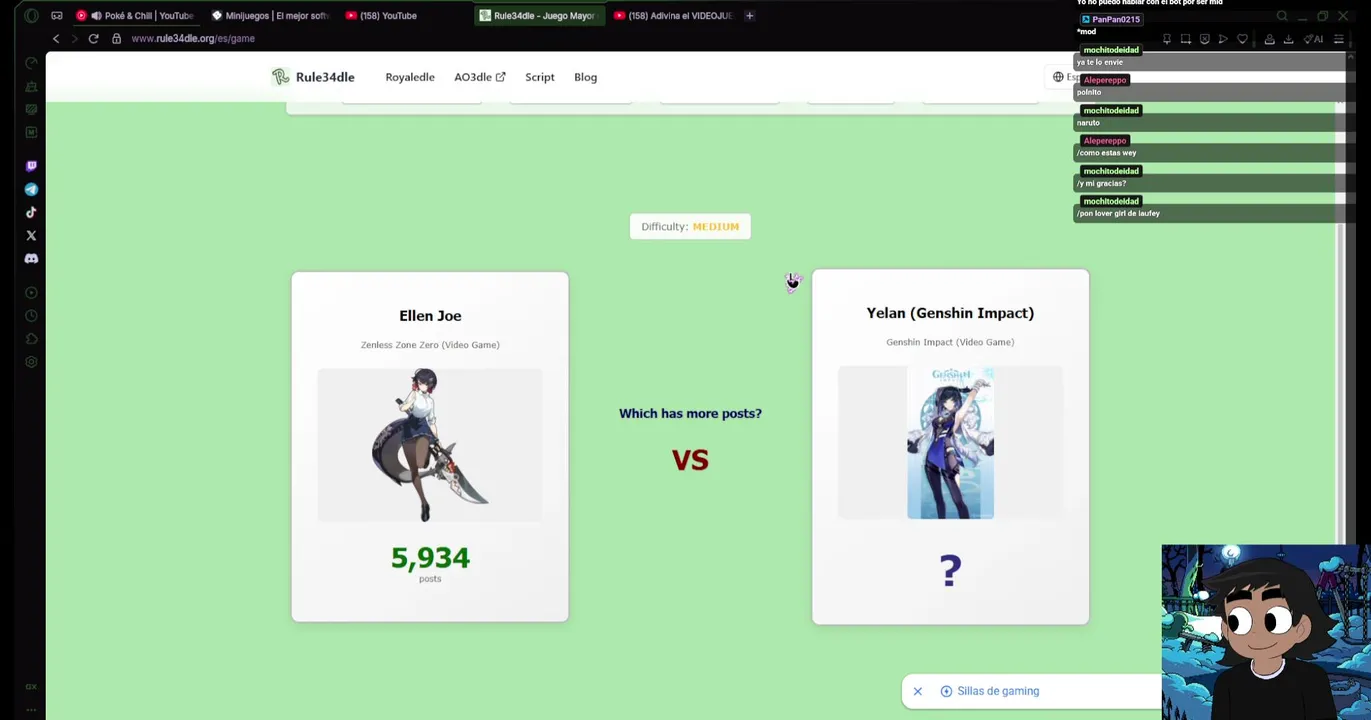This screenshot has width=1371, height=720.
Task: Mute the Poké & Chill tab audio
Action: 96,16
